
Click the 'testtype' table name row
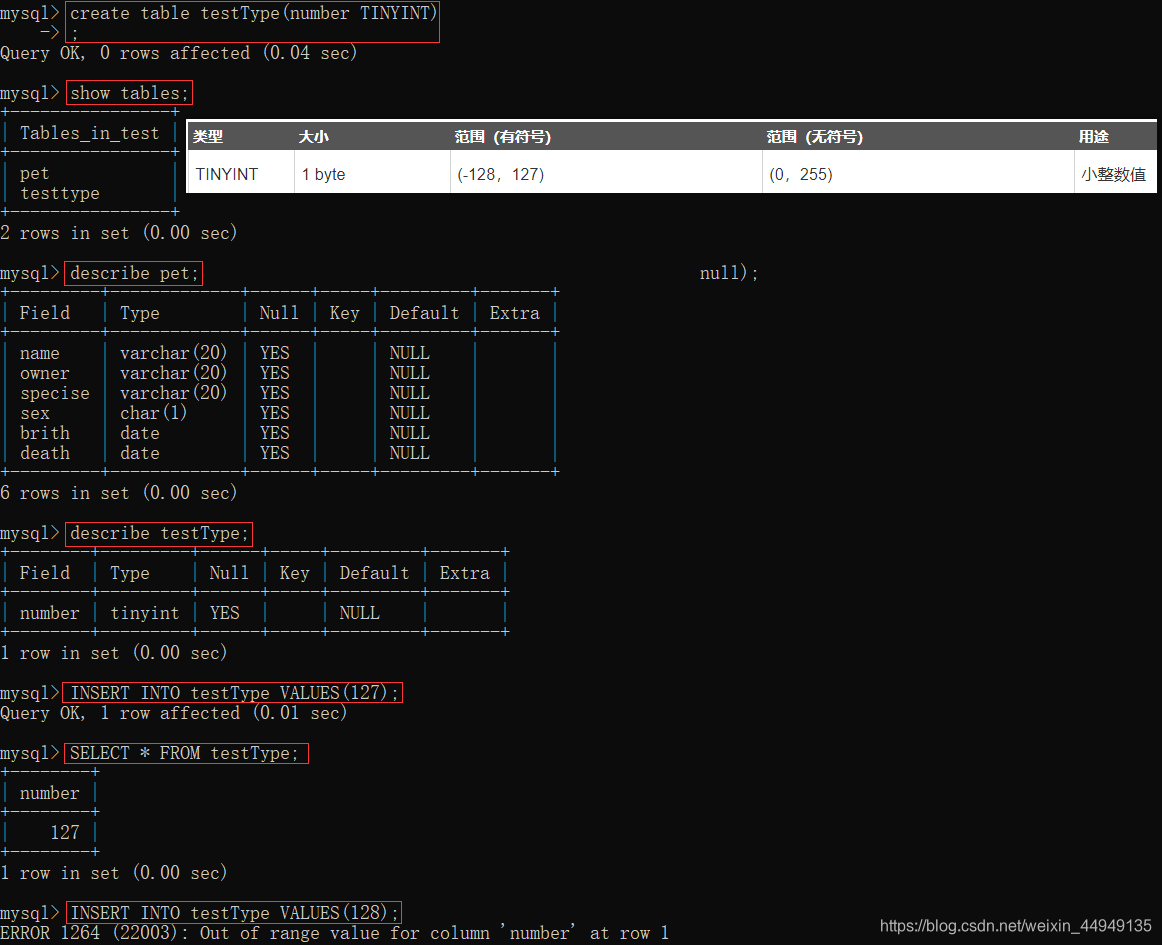tap(59, 193)
